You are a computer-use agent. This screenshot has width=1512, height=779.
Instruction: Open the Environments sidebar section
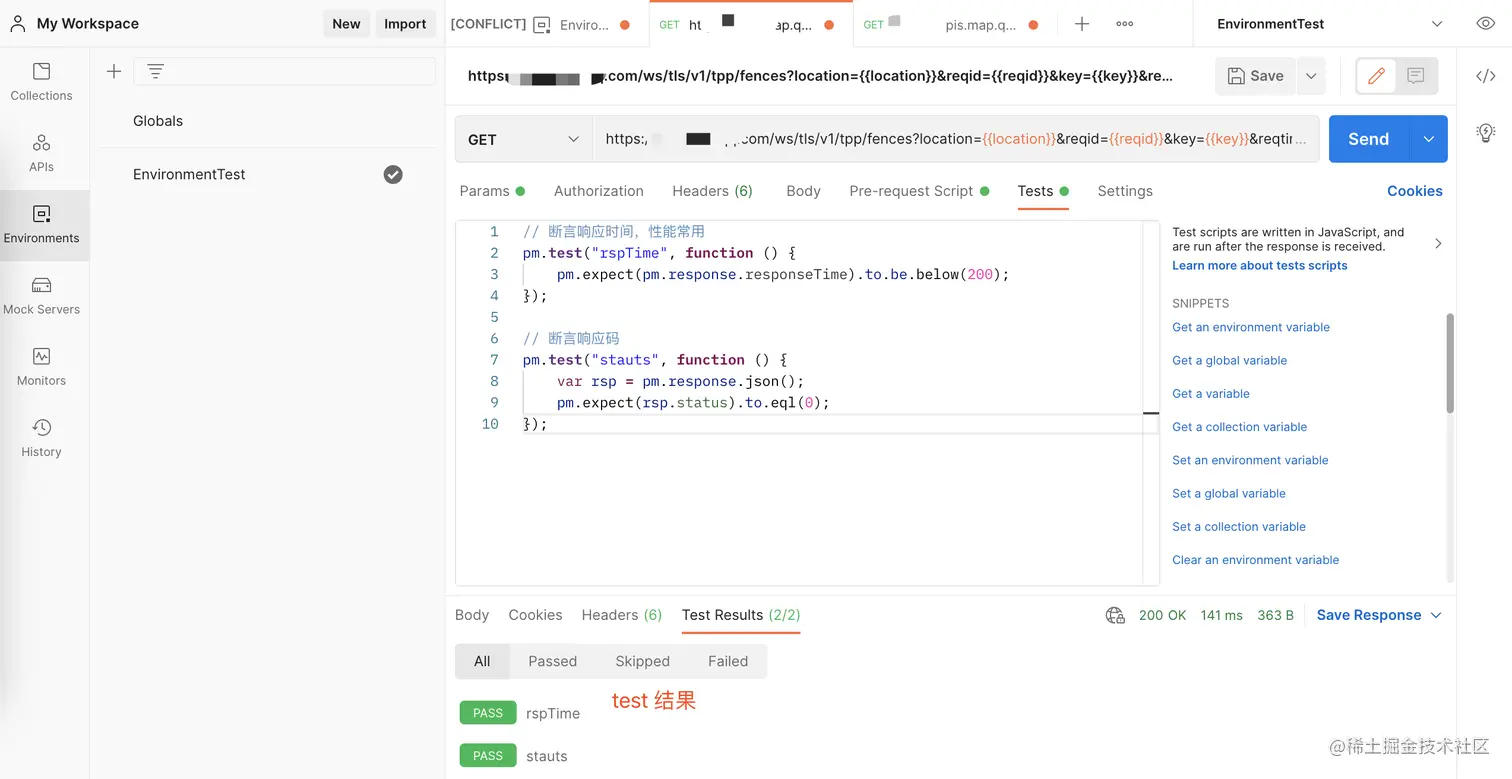coord(41,224)
